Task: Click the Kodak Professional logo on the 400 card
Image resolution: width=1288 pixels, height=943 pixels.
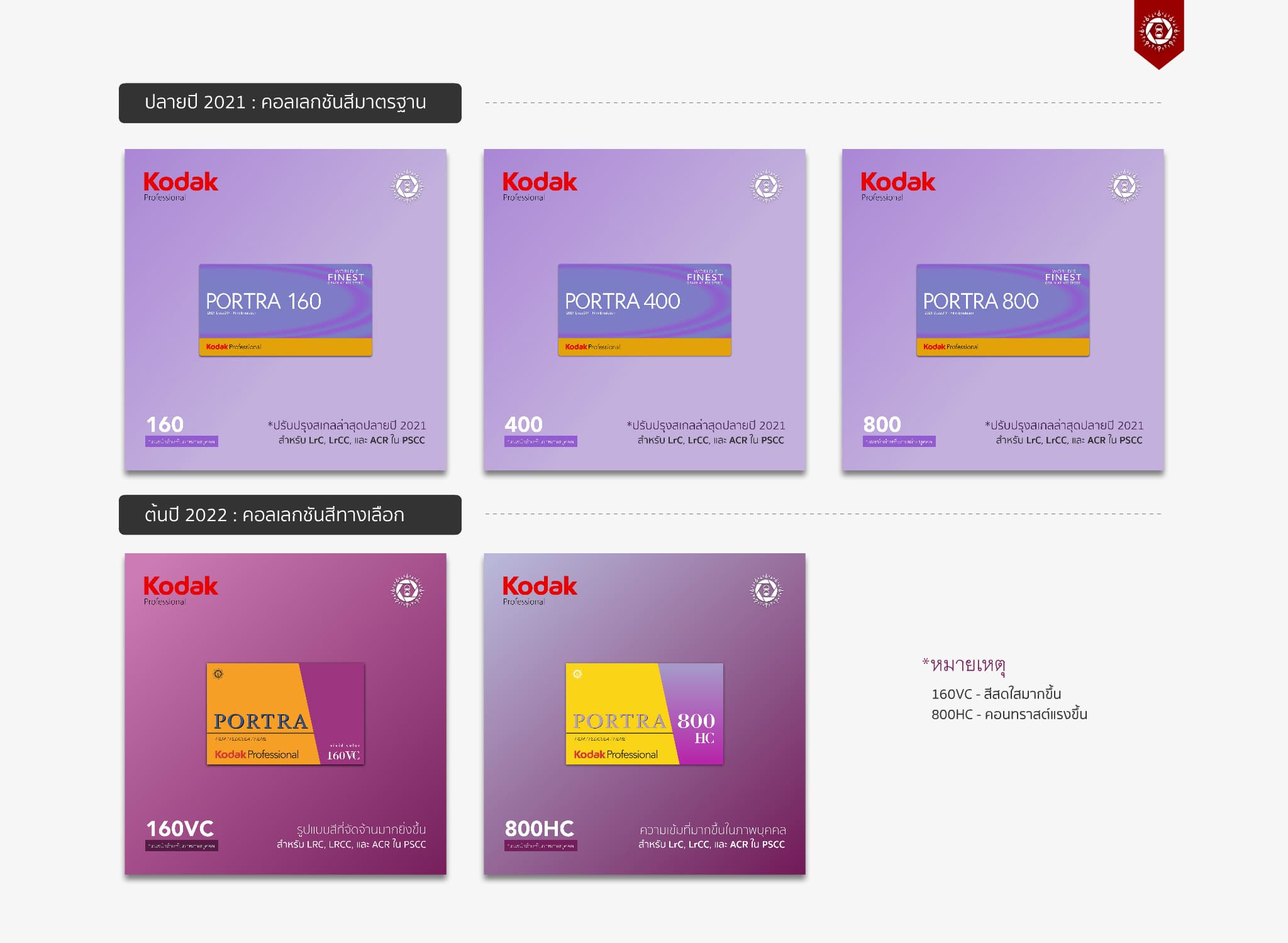Action: pyautogui.click(x=540, y=187)
